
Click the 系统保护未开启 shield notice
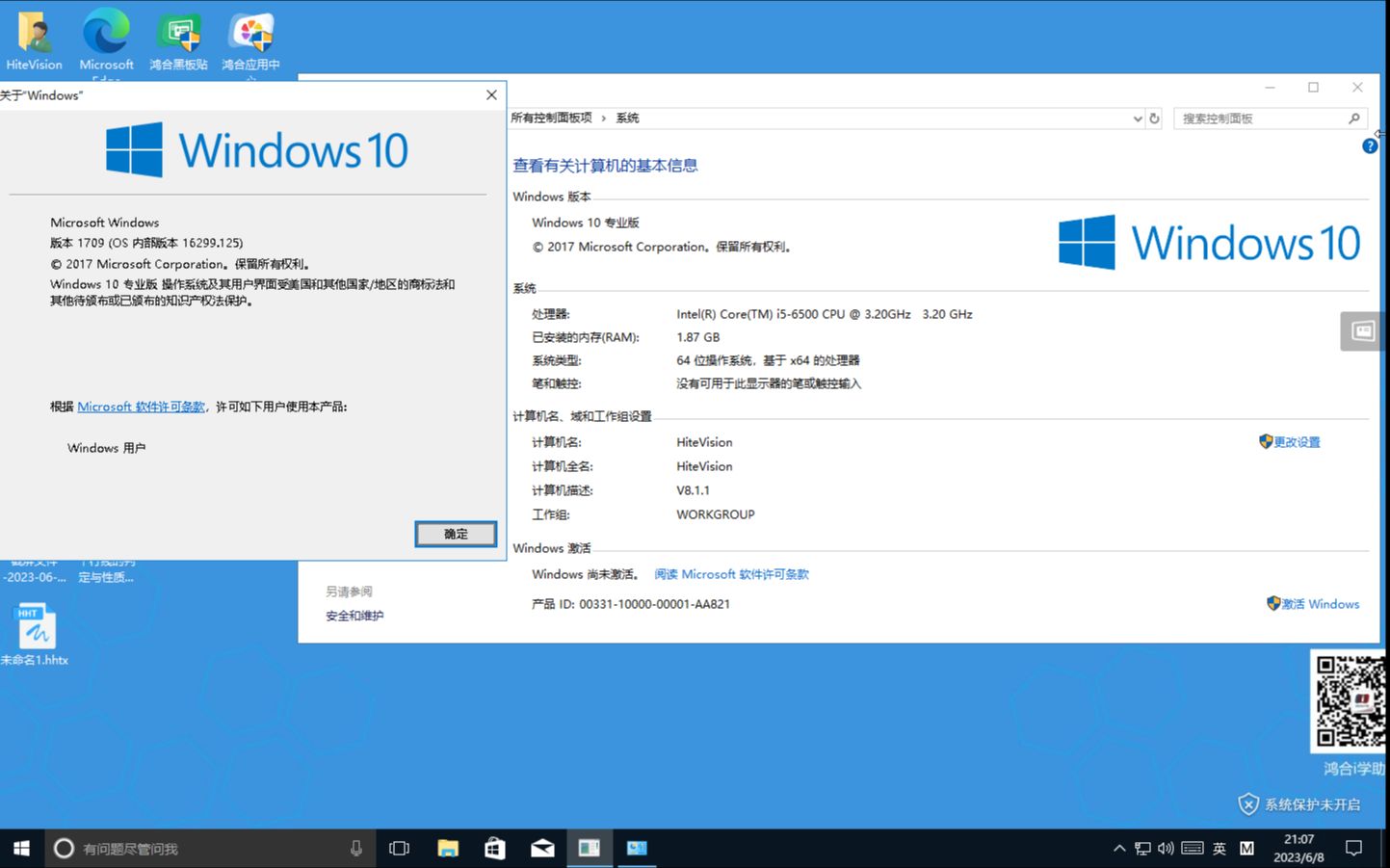click(1299, 804)
